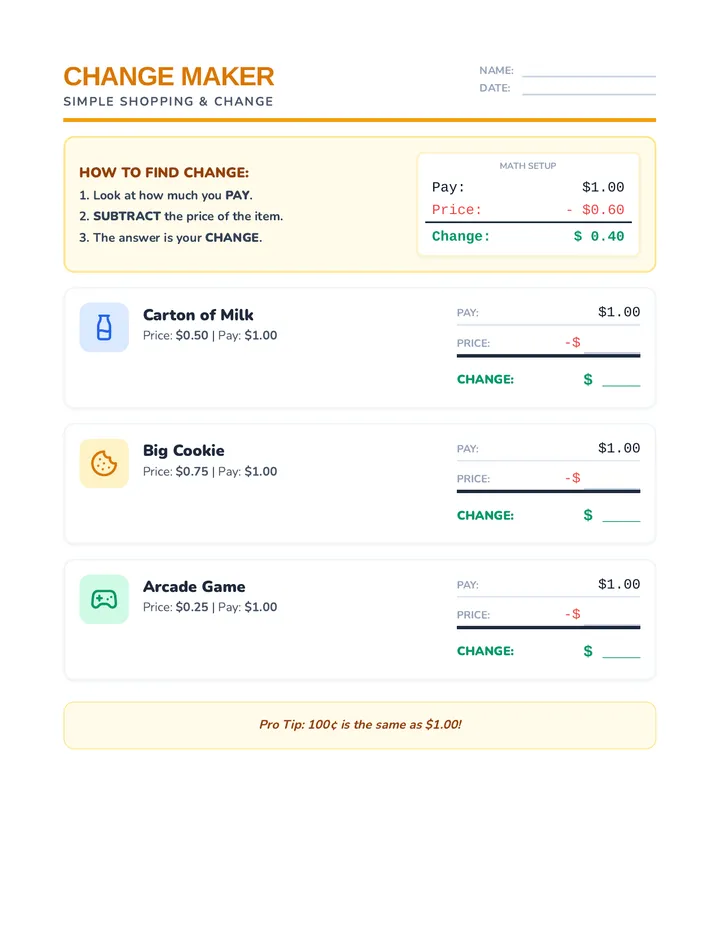Click the game controller icon
This screenshot has width=720, height=932.
click(x=104, y=599)
